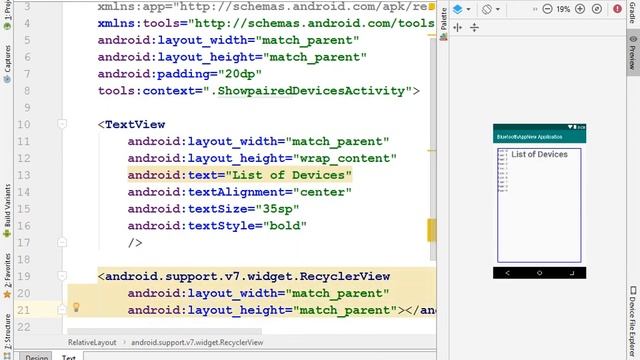Screen dimensions: 640x360
Task: Click the <TextView opening tag
Action: click(131, 124)
